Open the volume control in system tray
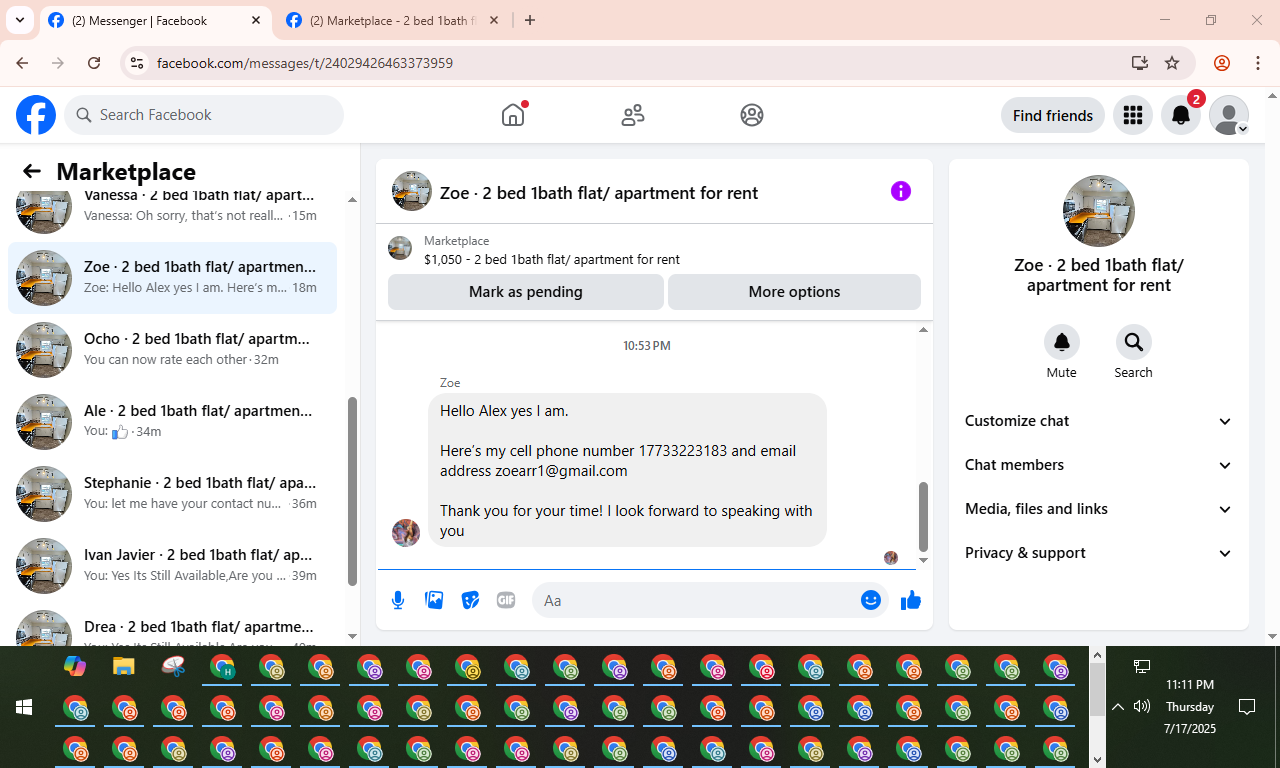Screen dimensions: 1280x768 tap(1142, 707)
